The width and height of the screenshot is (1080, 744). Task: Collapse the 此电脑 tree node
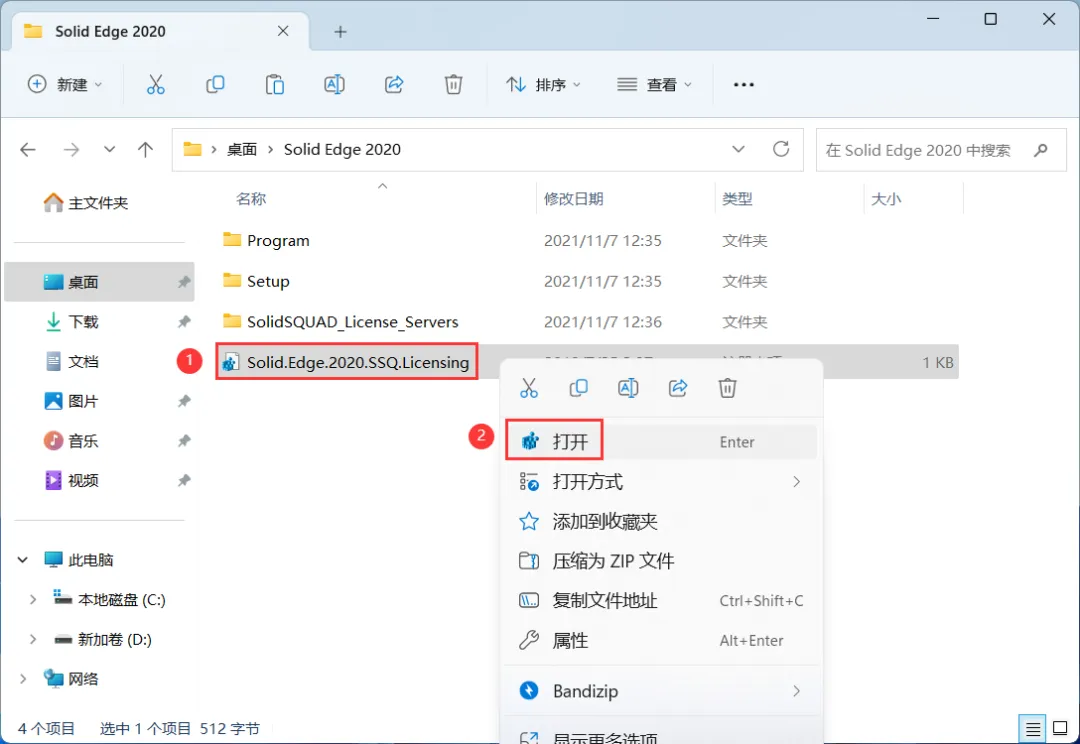pyautogui.click(x=23, y=560)
